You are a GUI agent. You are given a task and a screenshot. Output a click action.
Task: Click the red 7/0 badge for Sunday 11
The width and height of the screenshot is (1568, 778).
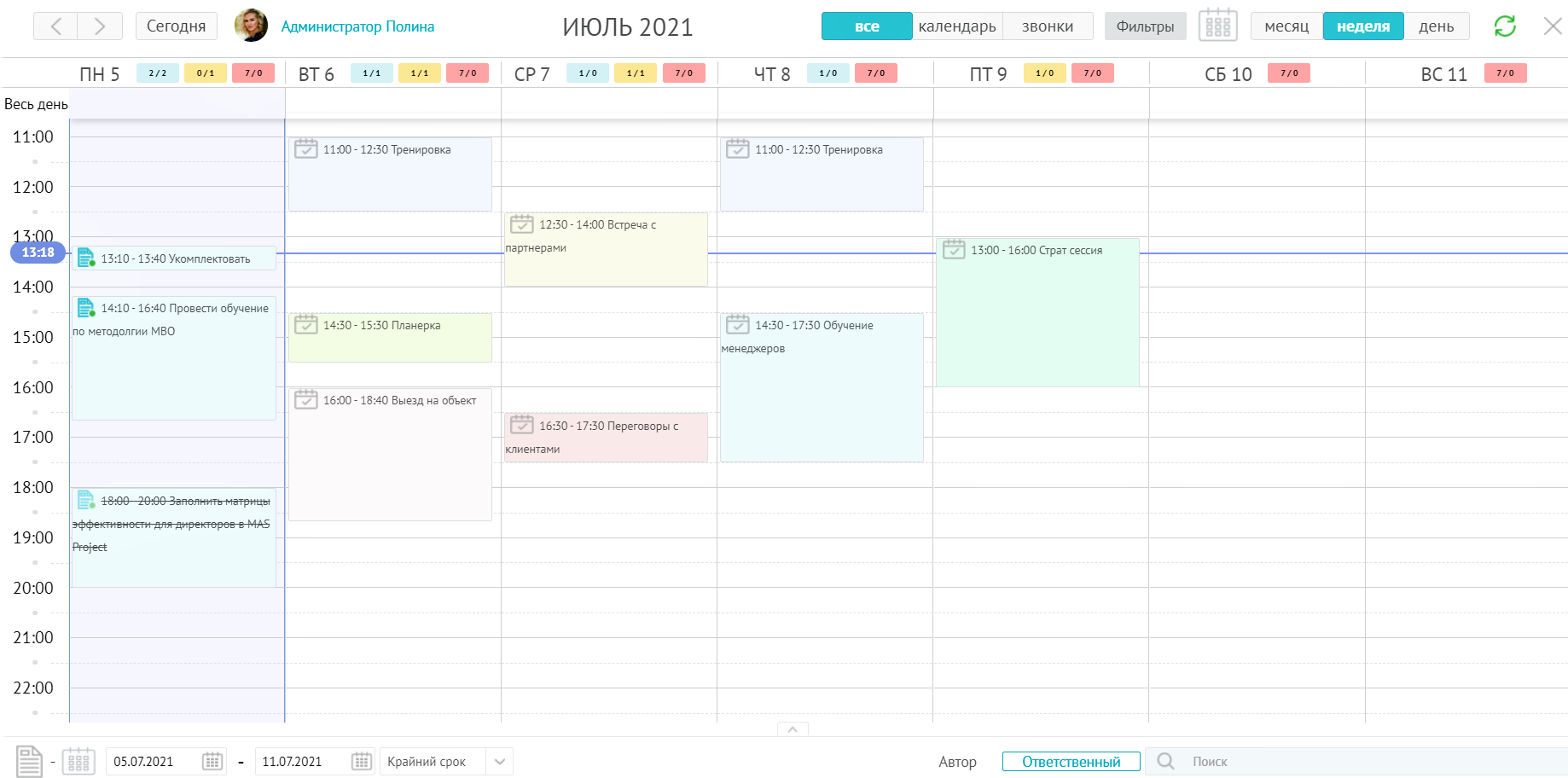1506,73
